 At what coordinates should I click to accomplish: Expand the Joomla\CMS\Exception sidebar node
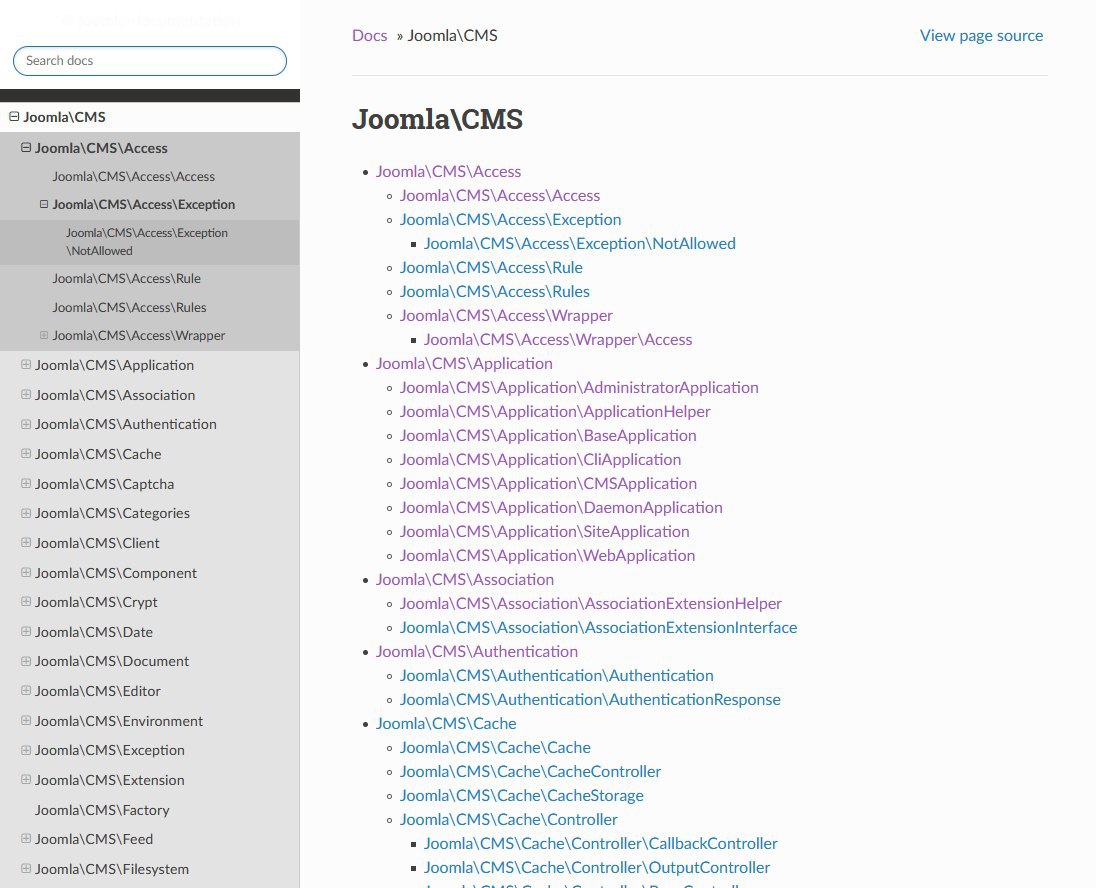coord(26,750)
